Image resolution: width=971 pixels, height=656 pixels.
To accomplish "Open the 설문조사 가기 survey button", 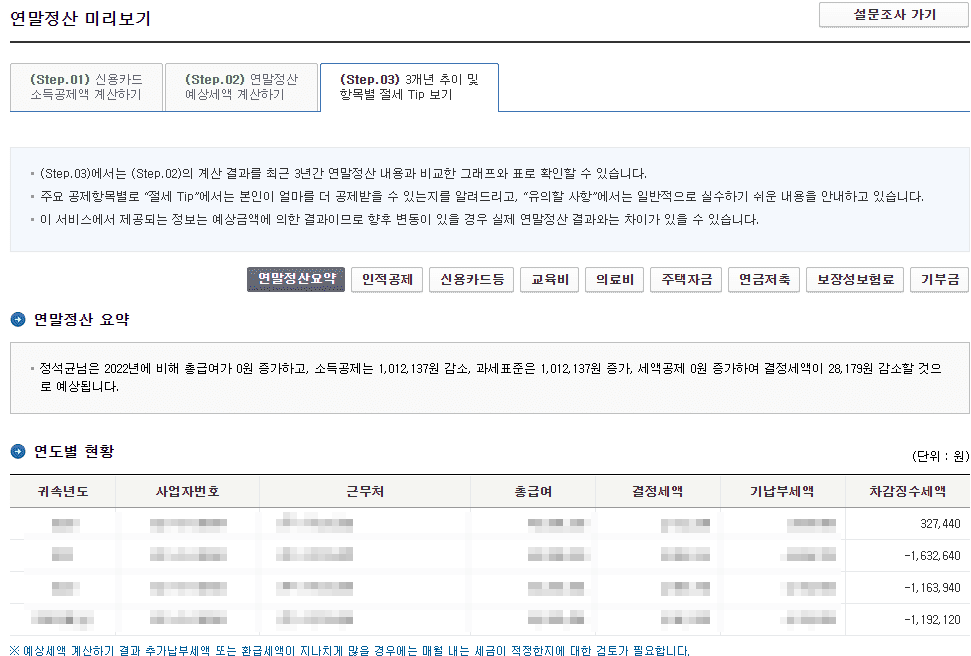I will 894,15.
